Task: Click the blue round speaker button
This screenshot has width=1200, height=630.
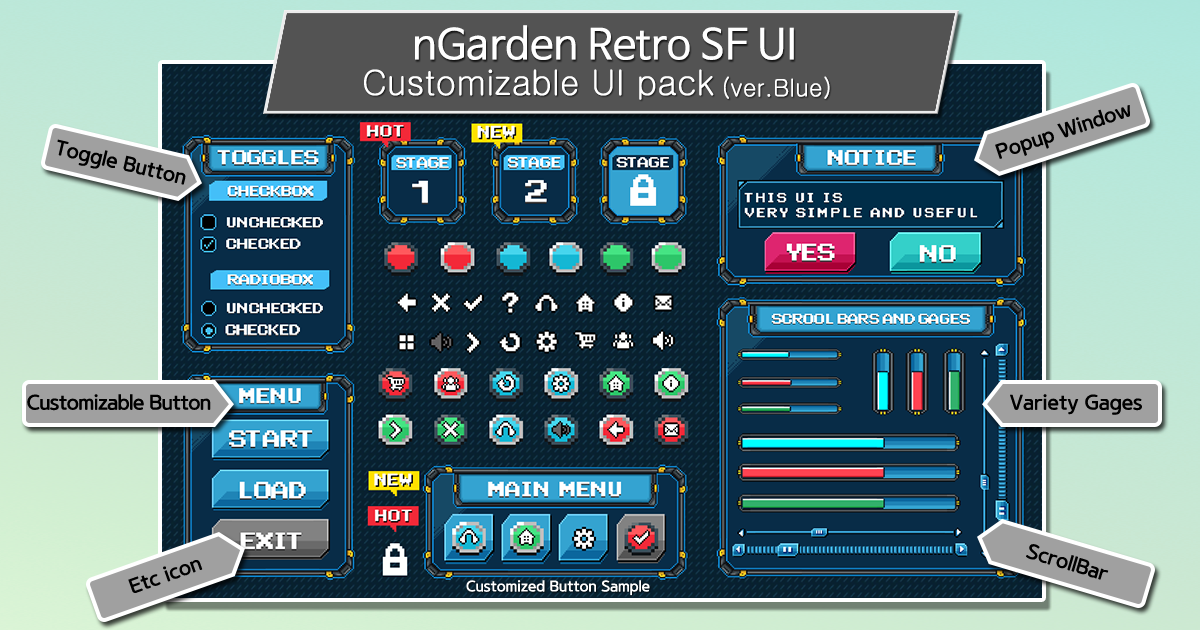Action: coord(560,430)
